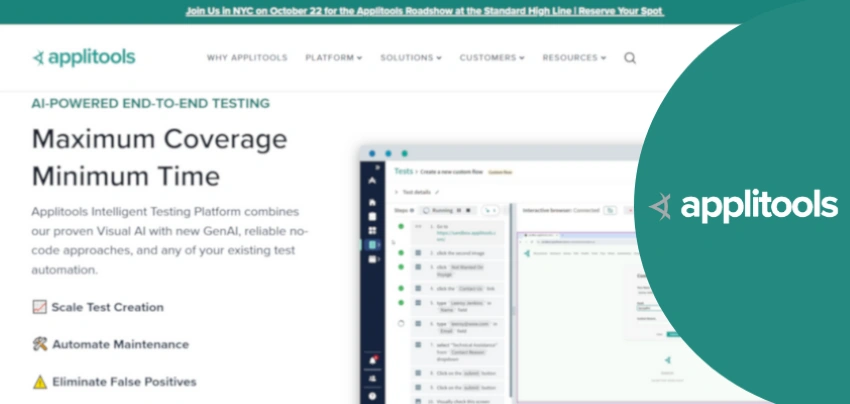
Task: Open the Applitools Roadshow announcement banner link
Action: pos(424,11)
